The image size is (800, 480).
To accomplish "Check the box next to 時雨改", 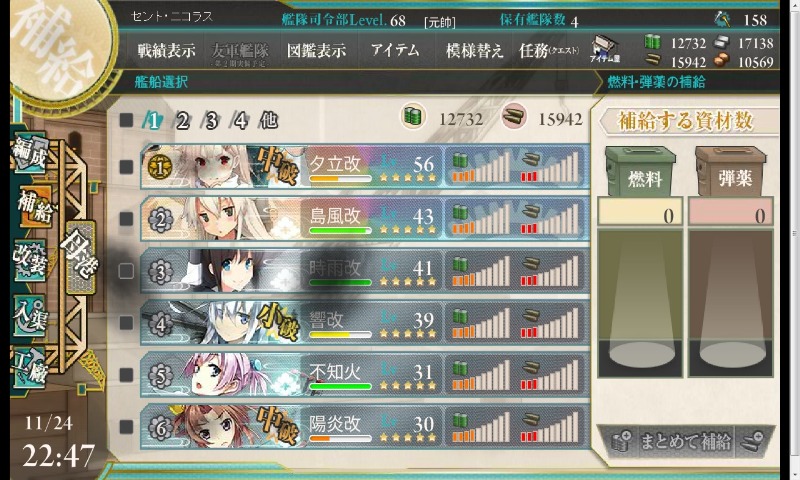I will [x=126, y=270].
